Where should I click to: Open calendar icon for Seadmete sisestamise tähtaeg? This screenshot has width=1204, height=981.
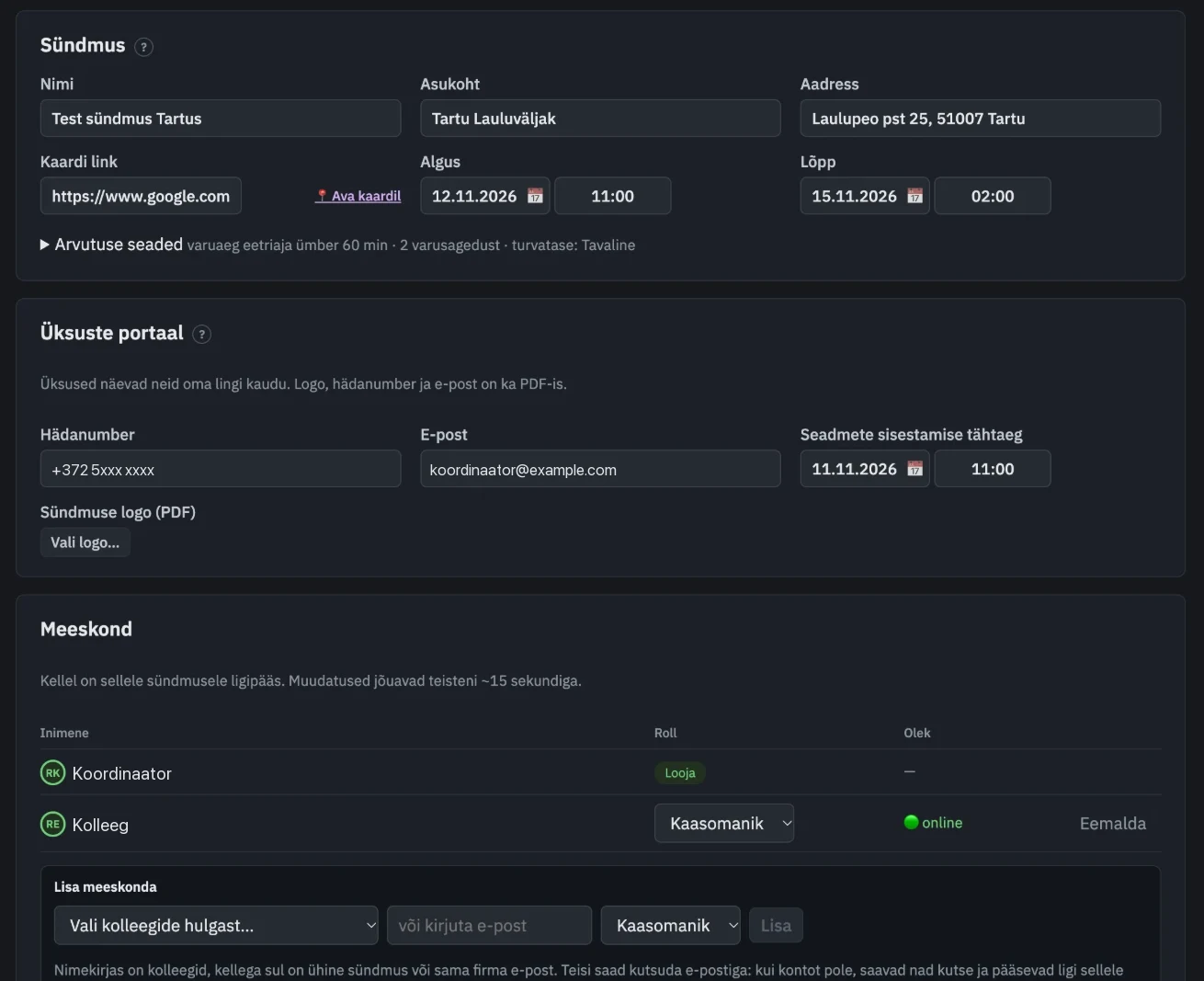[x=914, y=469]
